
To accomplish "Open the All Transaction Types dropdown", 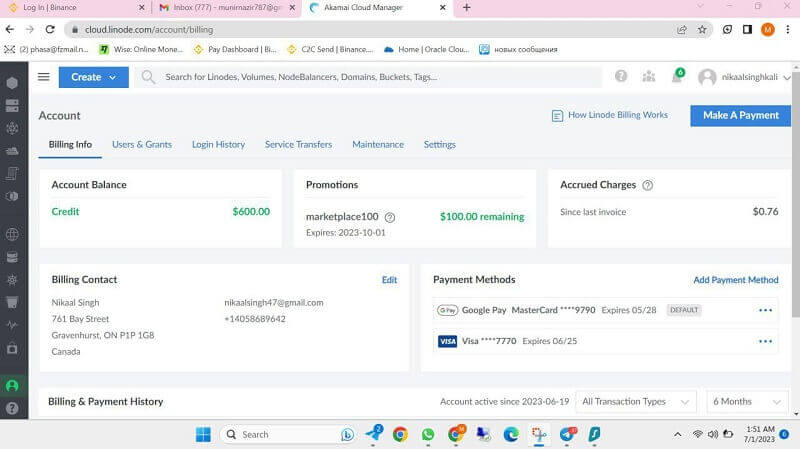I will (x=635, y=401).
